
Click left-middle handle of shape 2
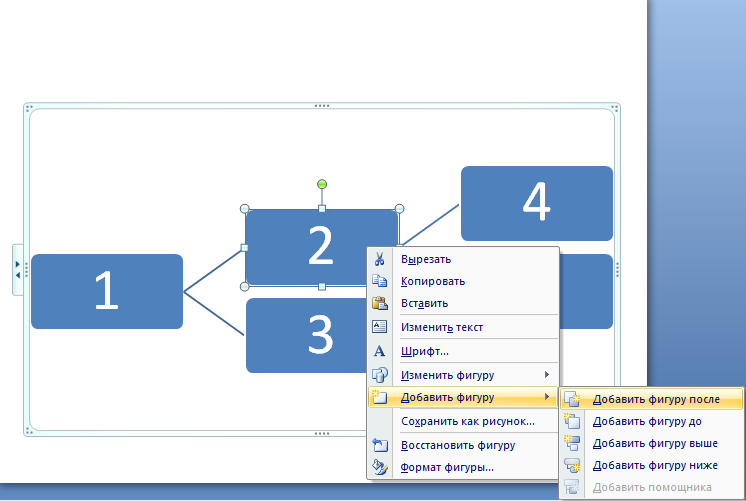[245, 247]
